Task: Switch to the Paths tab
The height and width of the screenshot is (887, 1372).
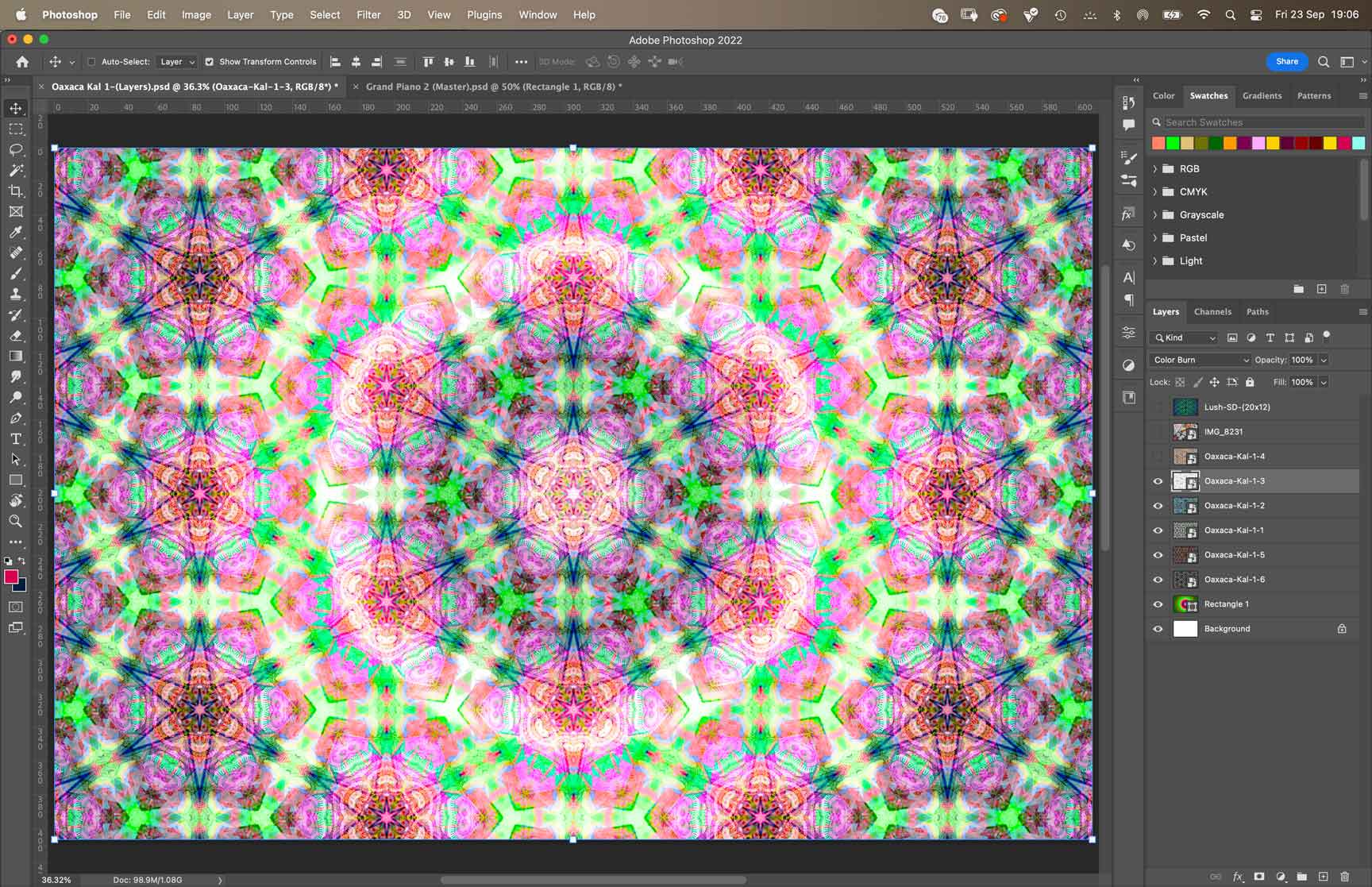Action: coord(1258,311)
